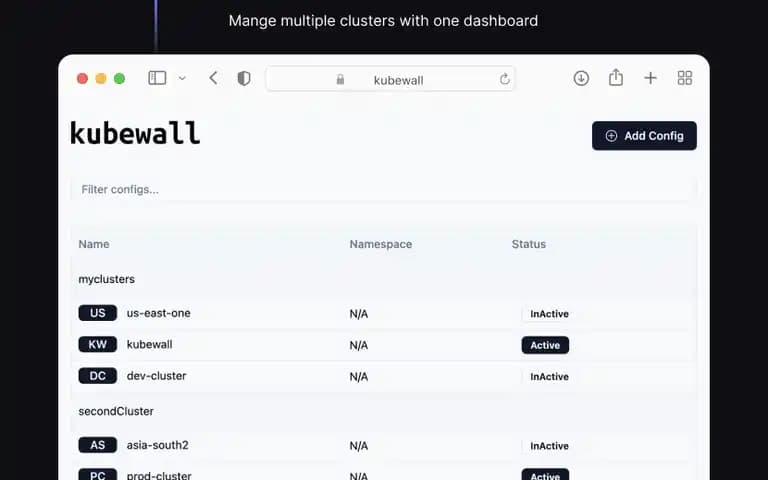Viewport: 768px width, 480px height.
Task: Click the AS cluster badge
Action: [x=97, y=445]
